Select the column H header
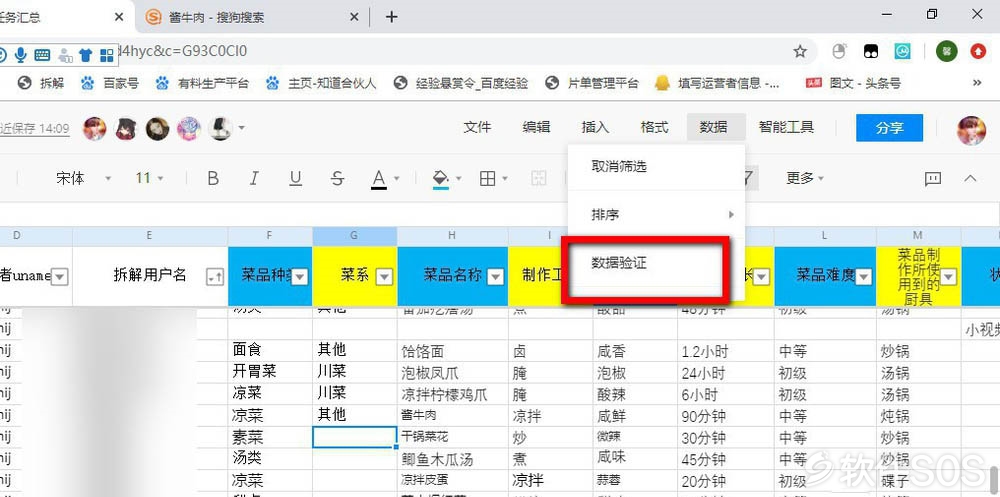This screenshot has width=1000, height=497. click(x=452, y=236)
